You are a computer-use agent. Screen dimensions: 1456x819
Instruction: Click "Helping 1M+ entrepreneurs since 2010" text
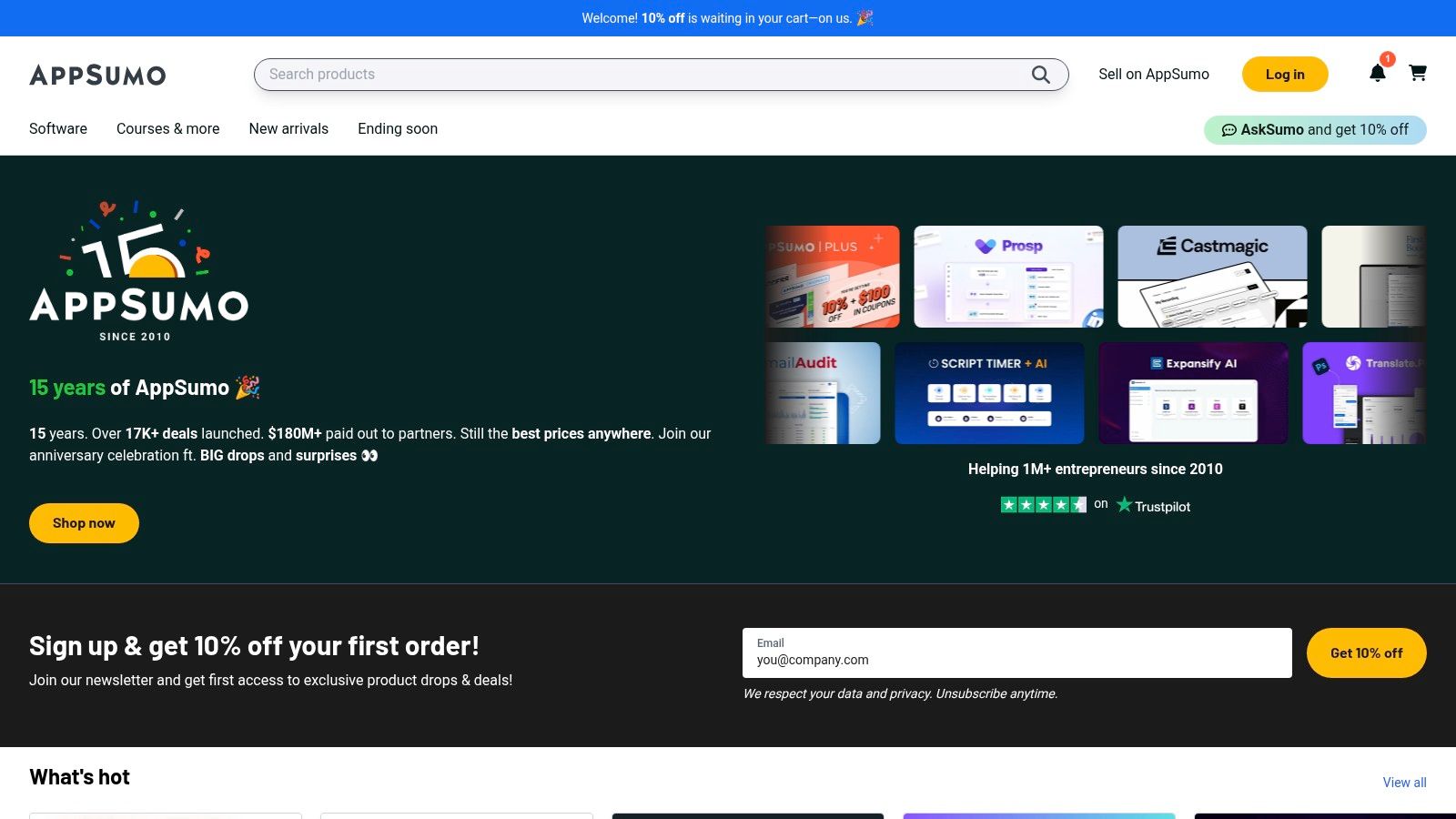(1096, 469)
